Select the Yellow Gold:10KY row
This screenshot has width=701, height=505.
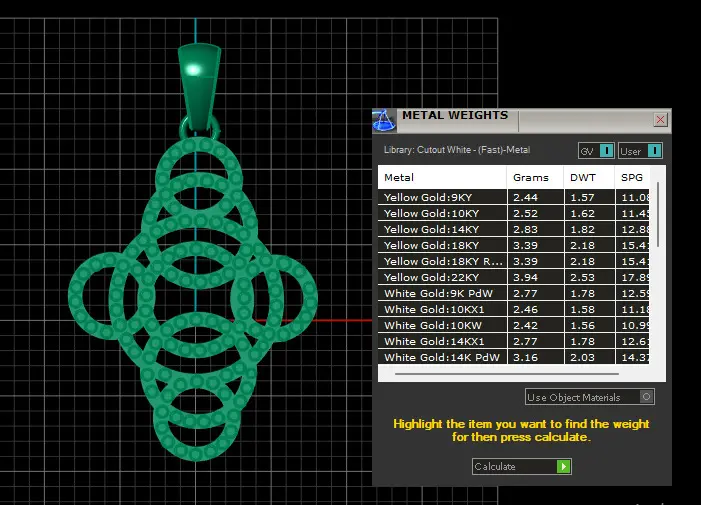tap(514, 213)
